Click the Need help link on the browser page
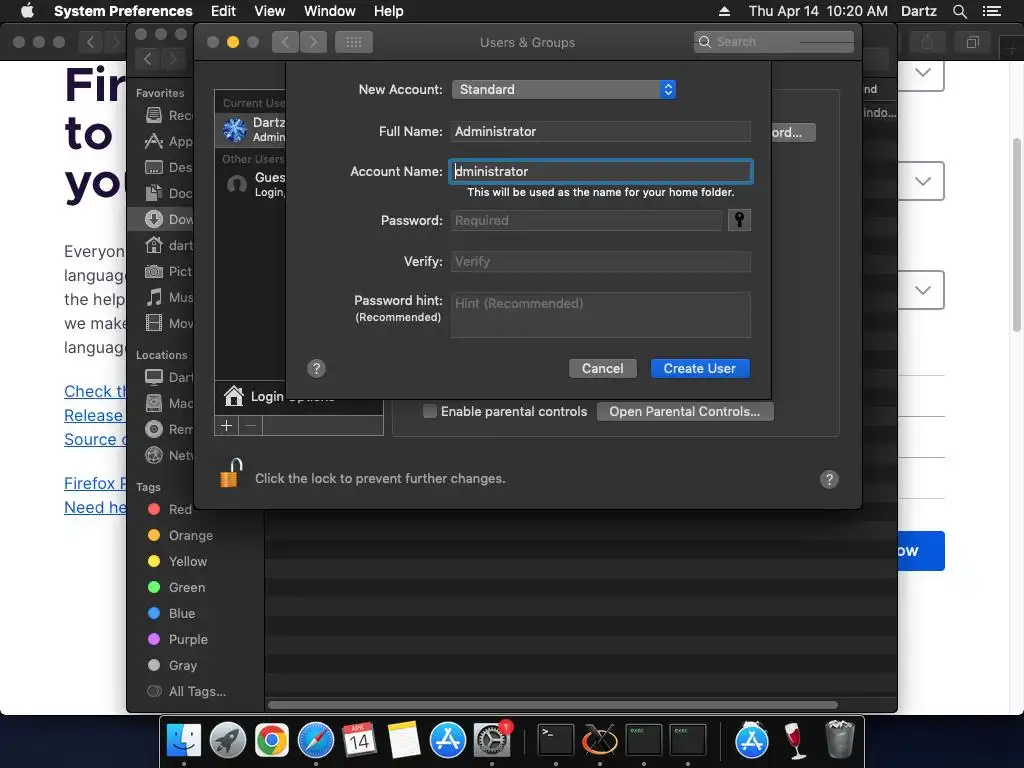 point(95,507)
